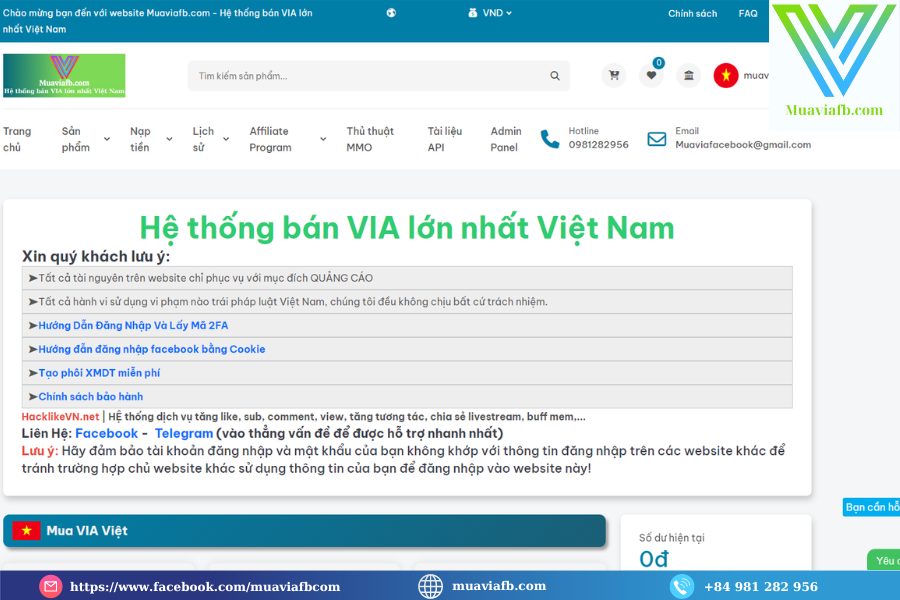
Task: Click the bank deposit icon
Action: 688,75
